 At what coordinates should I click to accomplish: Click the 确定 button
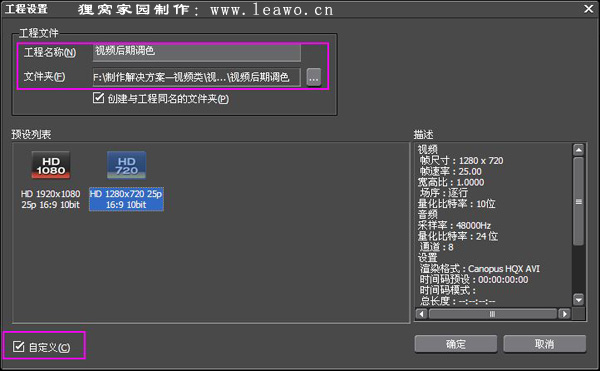click(456, 344)
